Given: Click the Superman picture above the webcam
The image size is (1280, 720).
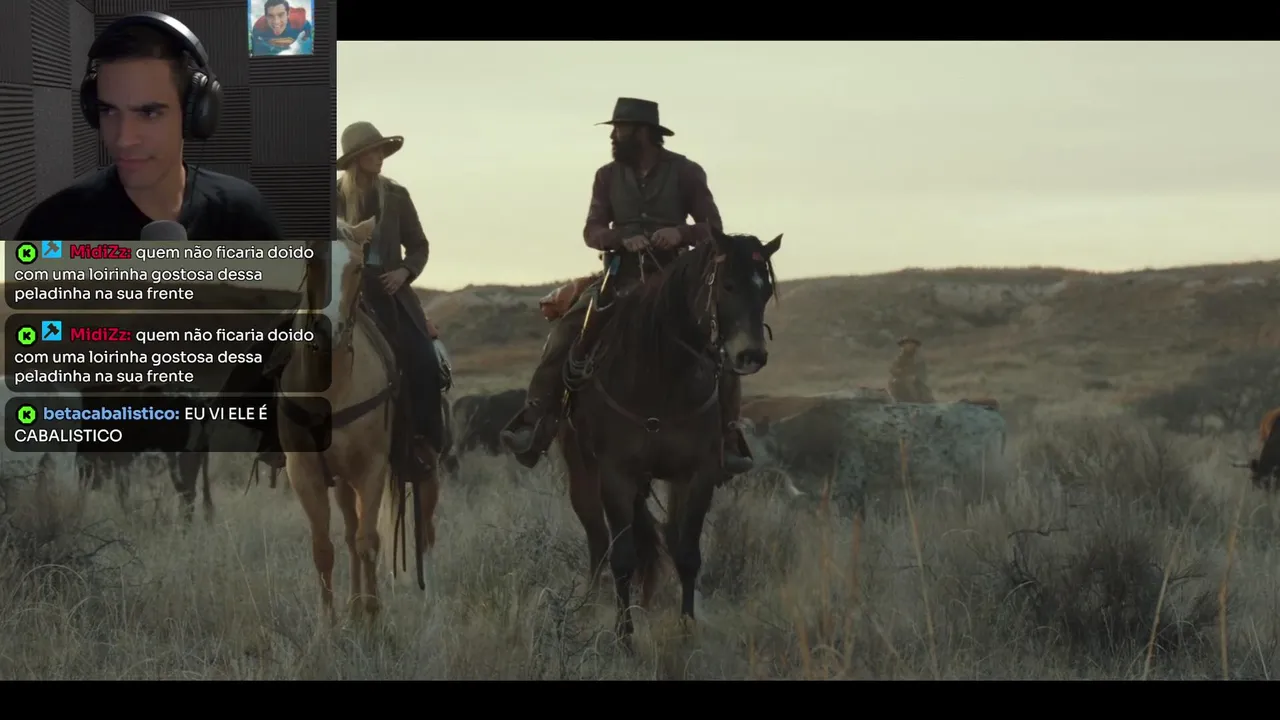Looking at the screenshot, I should coord(281,27).
